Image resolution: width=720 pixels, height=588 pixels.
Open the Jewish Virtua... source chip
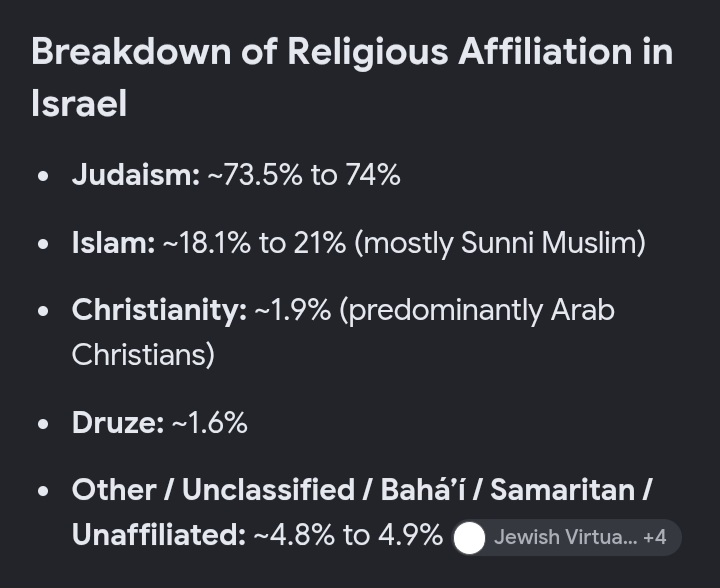[567, 537]
